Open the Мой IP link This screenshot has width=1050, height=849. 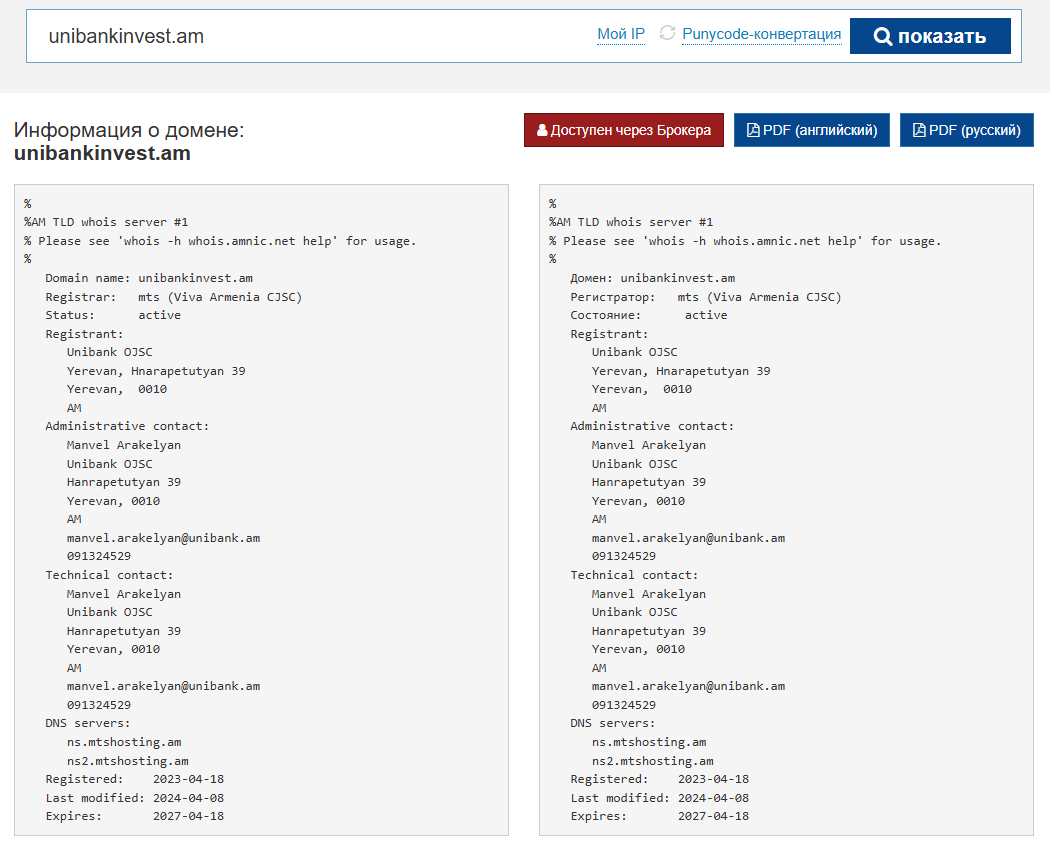(x=621, y=34)
